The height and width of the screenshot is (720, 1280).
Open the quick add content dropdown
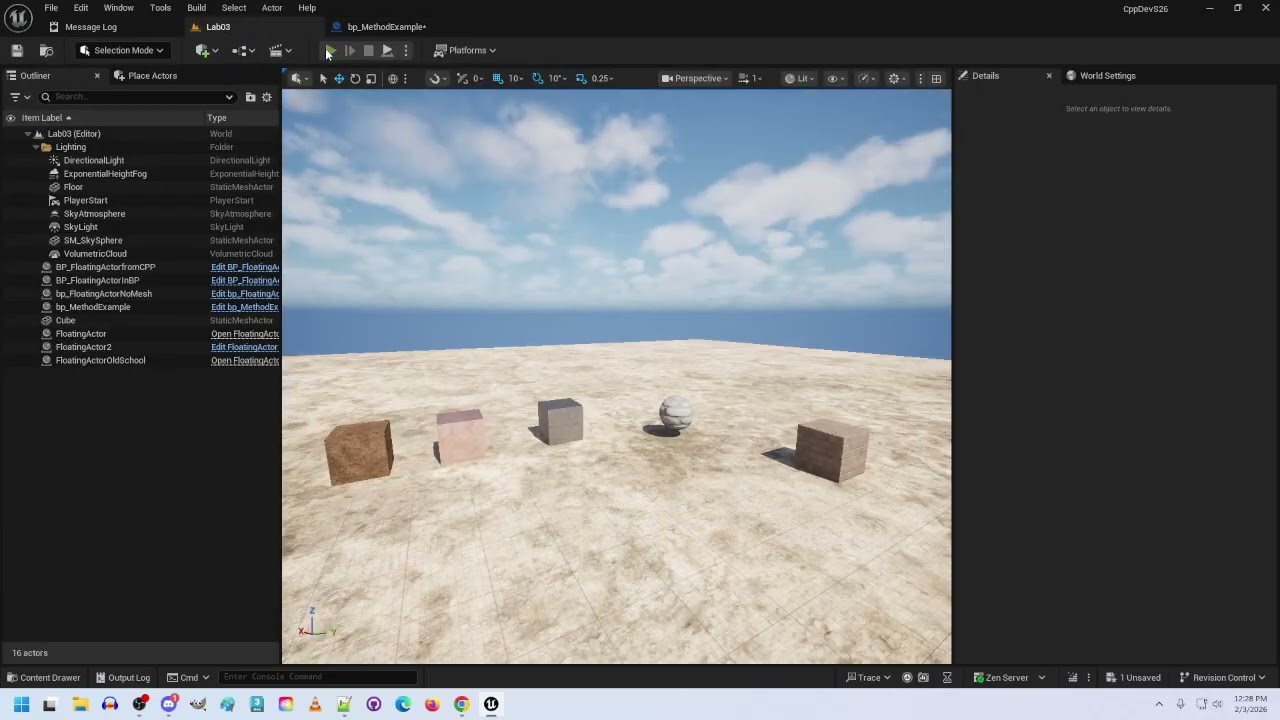coord(207,50)
